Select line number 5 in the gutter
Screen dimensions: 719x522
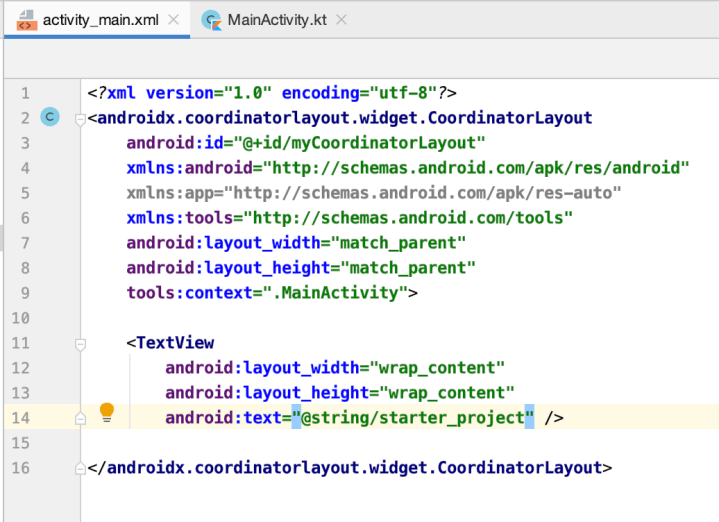(x=25, y=193)
